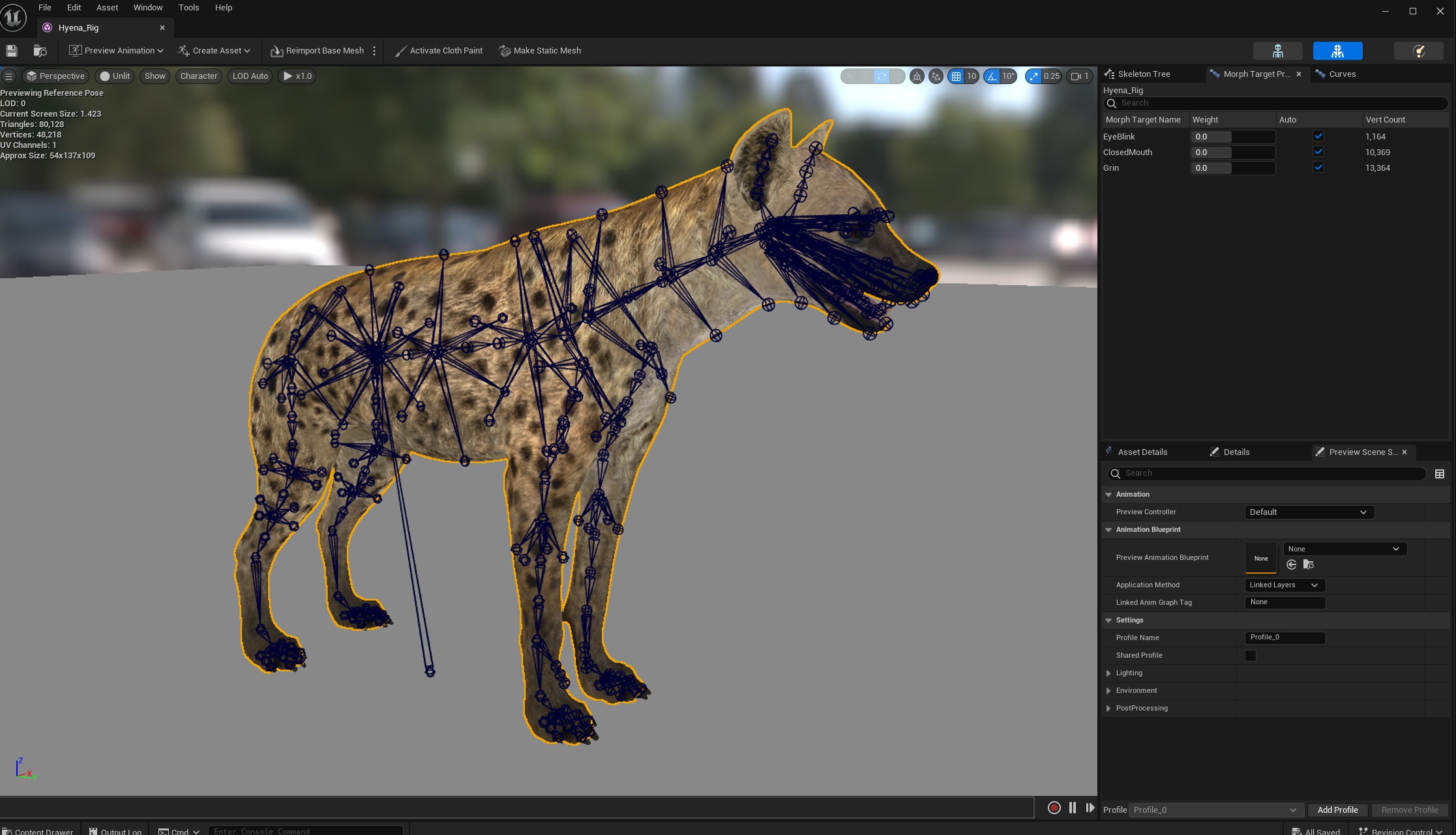Expand the Lighting section

[1108, 673]
